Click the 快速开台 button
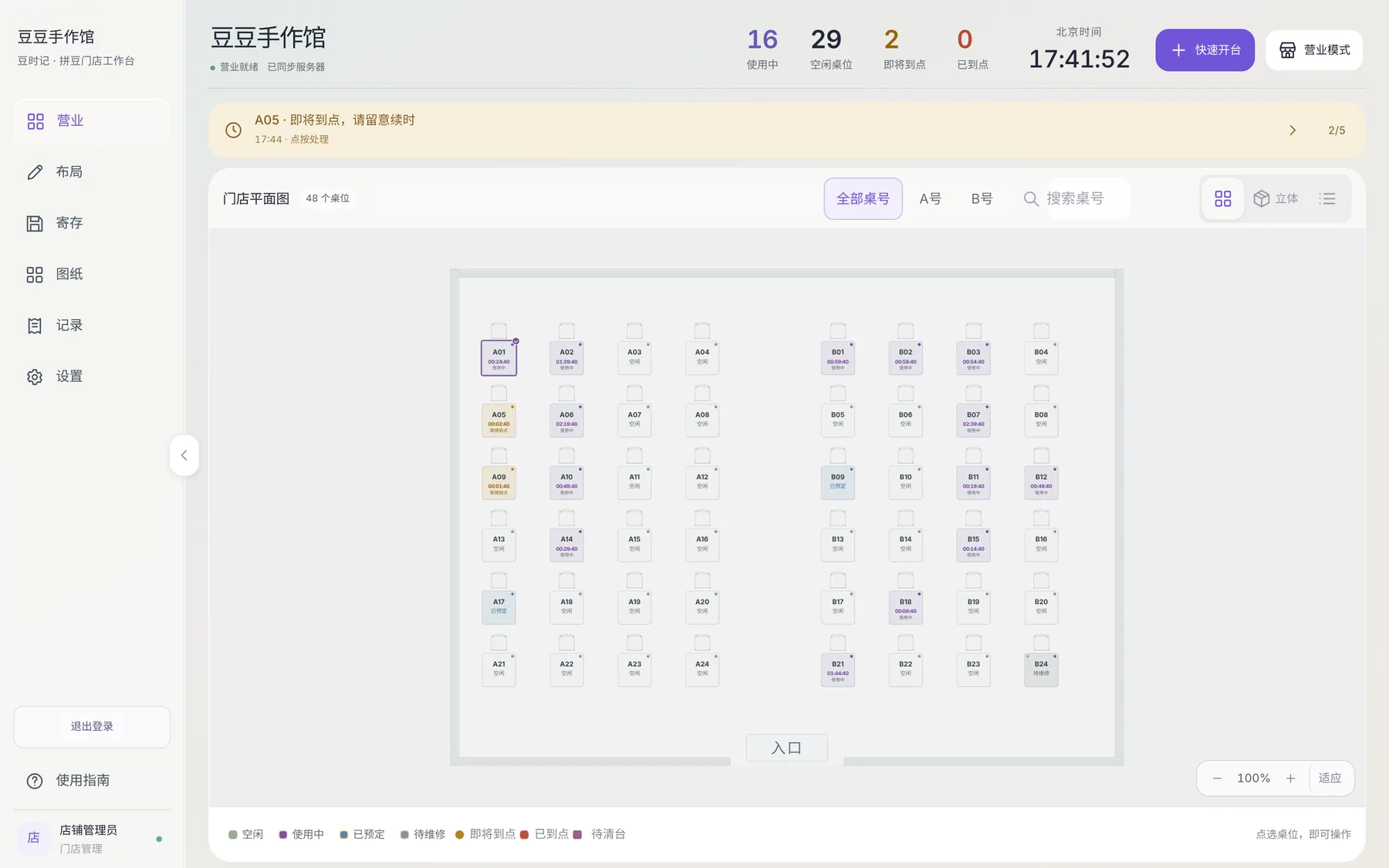Viewport: 1389px width, 868px height. tap(1205, 50)
